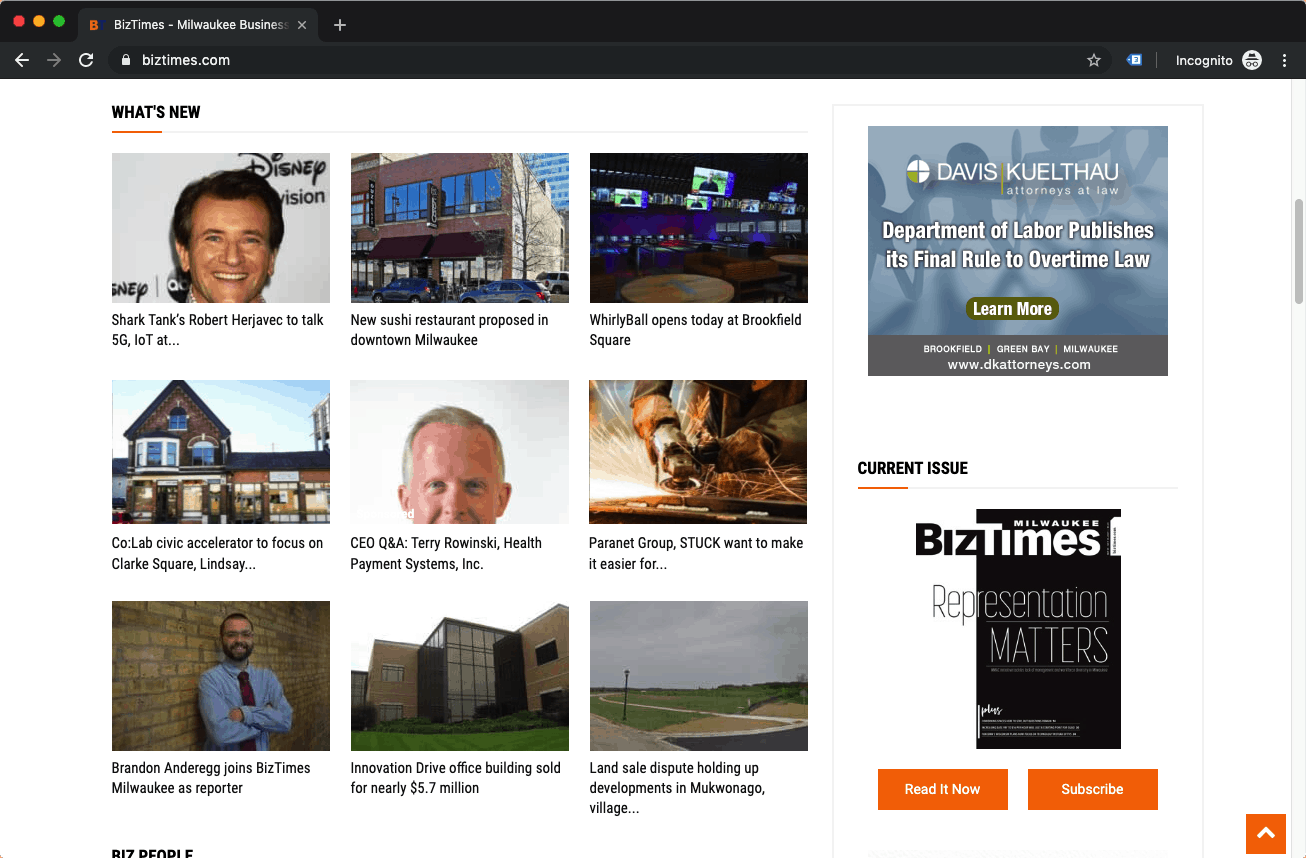
Task: Open the Innovation Drive office building photo
Action: [459, 676]
